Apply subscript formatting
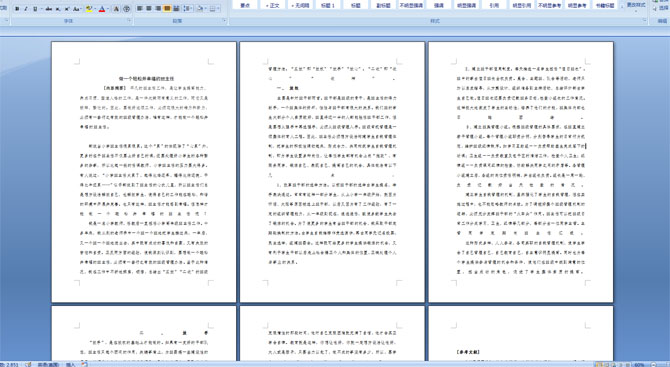Viewport: 670px width, 367px height. pos(58,9)
